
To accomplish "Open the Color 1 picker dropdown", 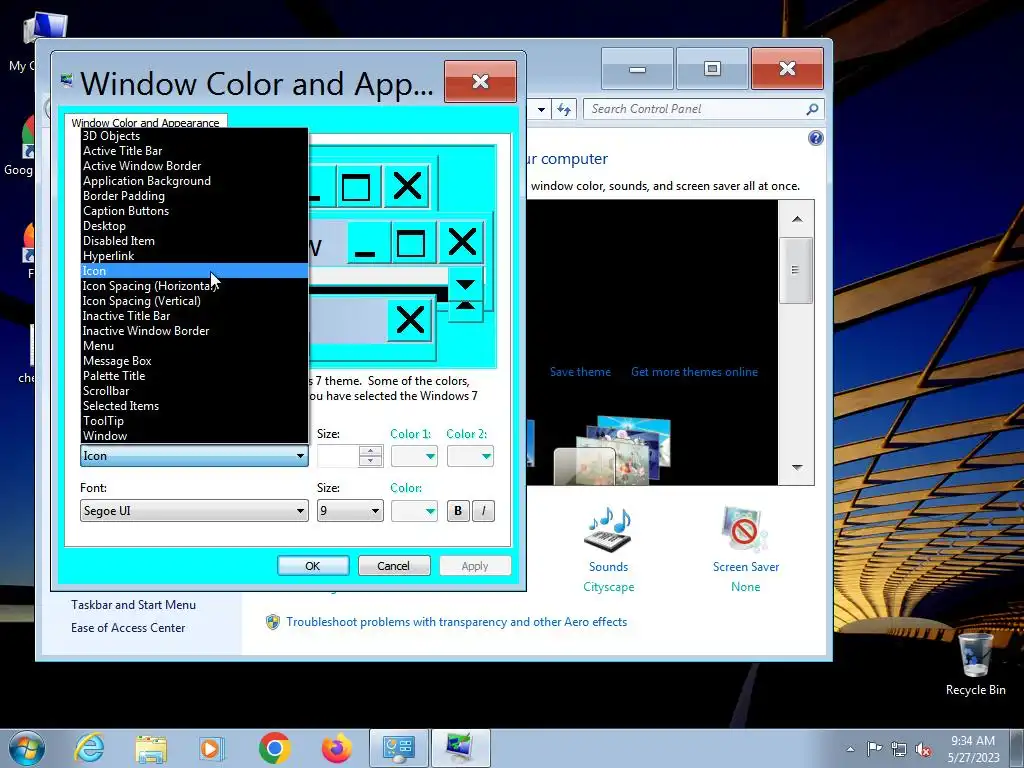I will (414, 456).
